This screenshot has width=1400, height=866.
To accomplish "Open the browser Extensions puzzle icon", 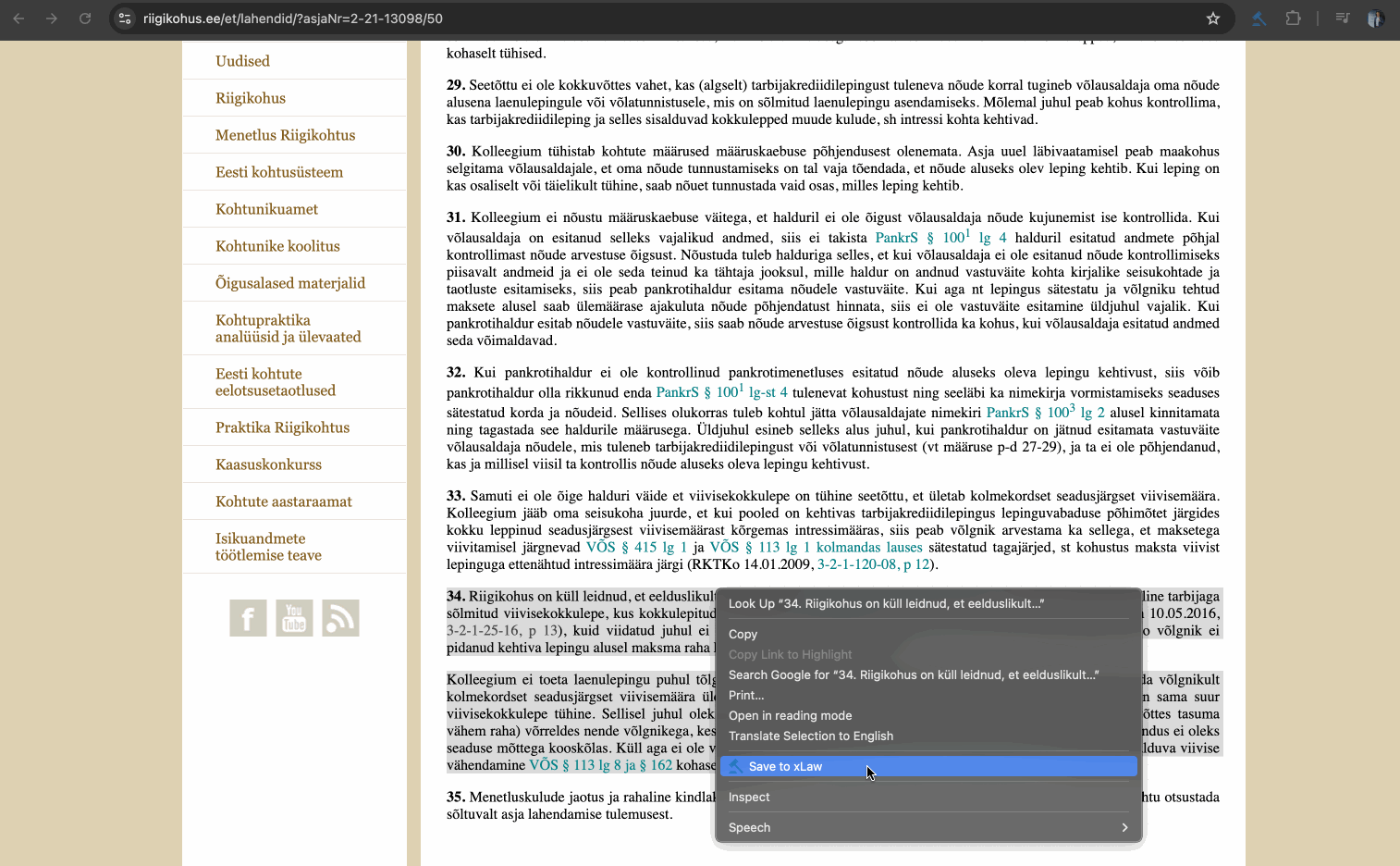I will (x=1293, y=19).
